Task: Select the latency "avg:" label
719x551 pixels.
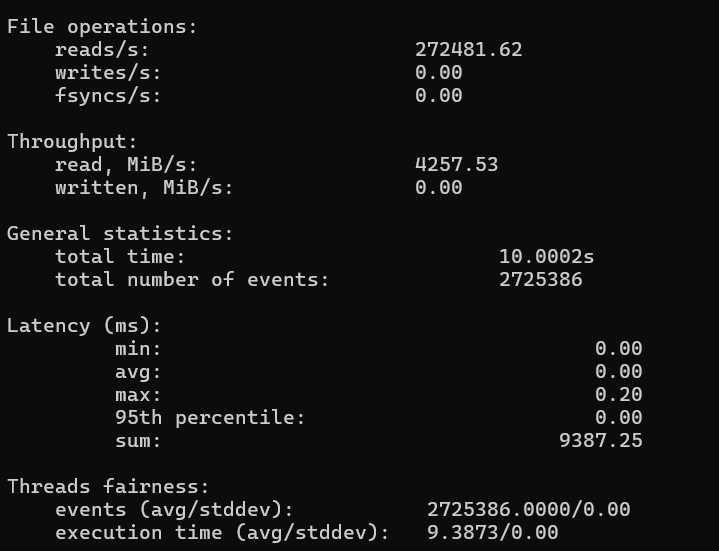Action: pyautogui.click(x=138, y=372)
